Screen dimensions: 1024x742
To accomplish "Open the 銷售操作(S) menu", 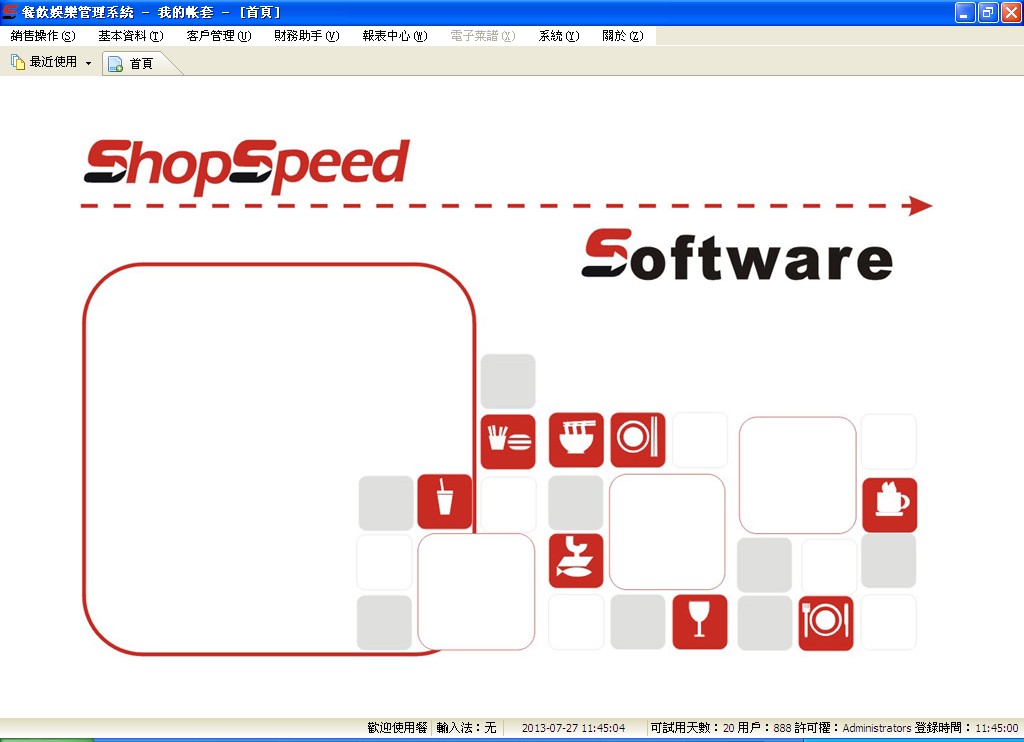I will coord(43,36).
